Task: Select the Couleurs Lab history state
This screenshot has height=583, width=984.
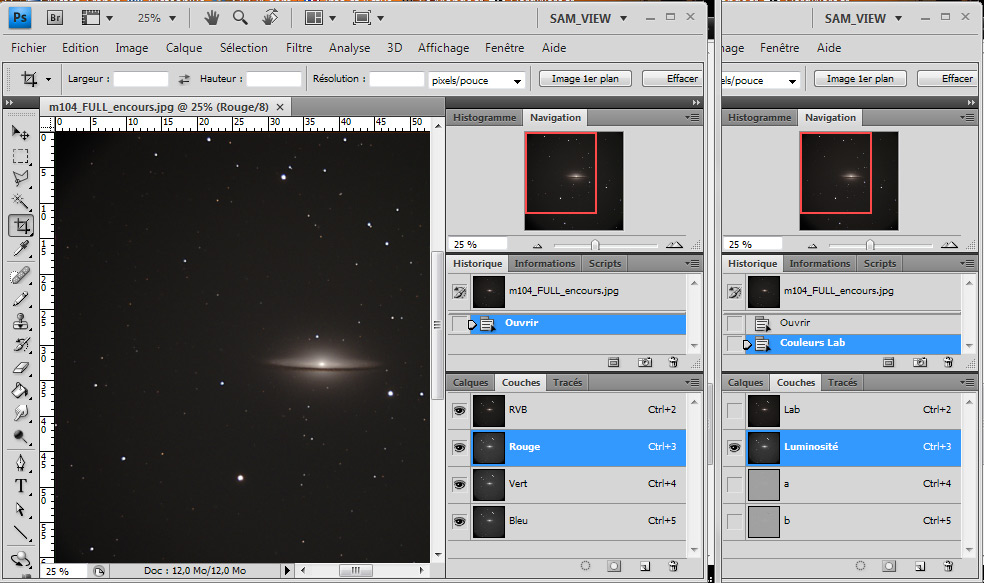Action: pyautogui.click(x=813, y=343)
